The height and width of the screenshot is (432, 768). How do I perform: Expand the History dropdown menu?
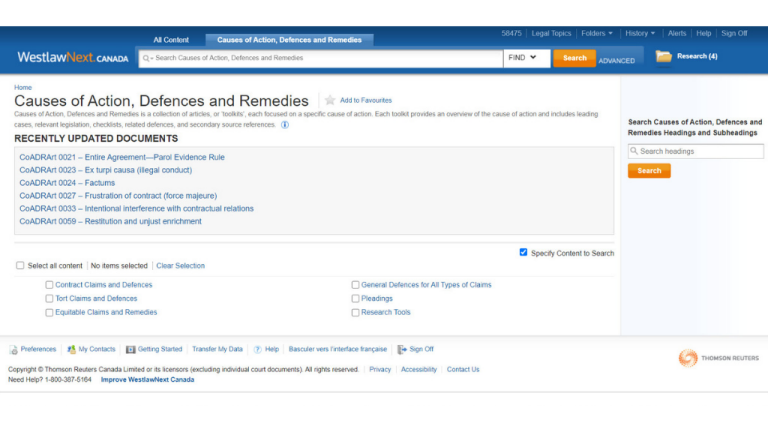[x=640, y=33]
